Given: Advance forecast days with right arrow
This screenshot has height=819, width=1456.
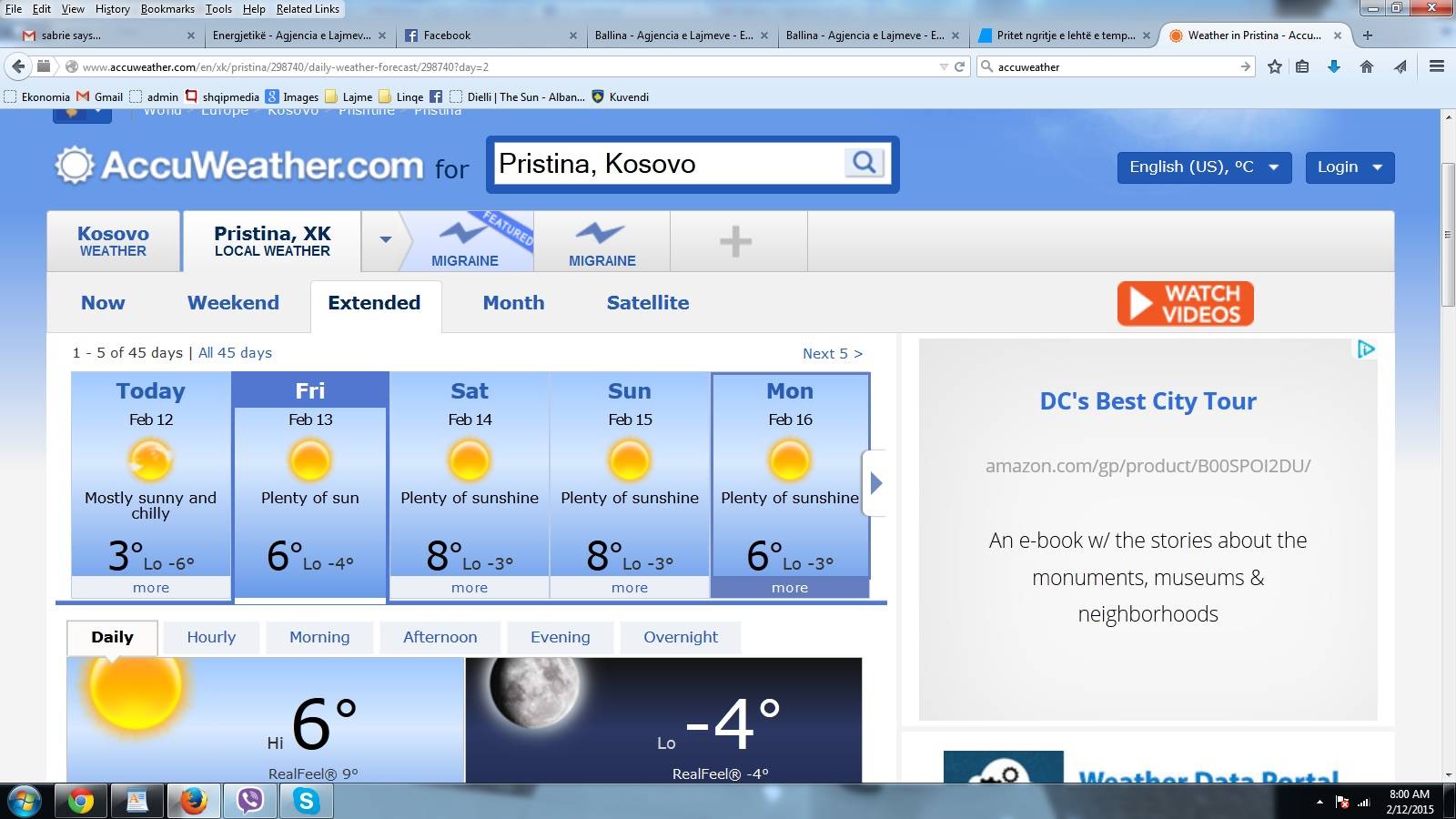Looking at the screenshot, I should point(875,483).
